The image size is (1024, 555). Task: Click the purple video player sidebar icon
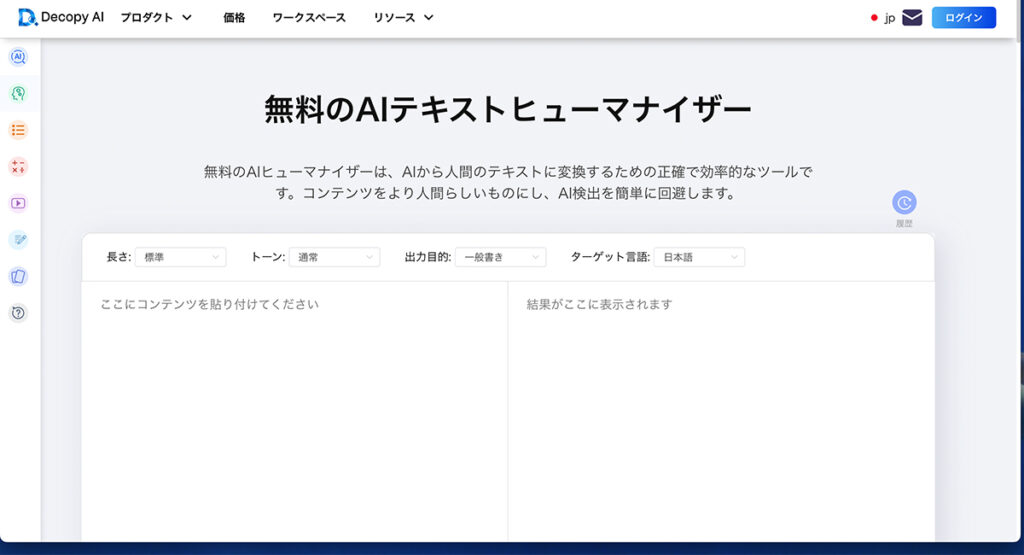pyautogui.click(x=18, y=203)
